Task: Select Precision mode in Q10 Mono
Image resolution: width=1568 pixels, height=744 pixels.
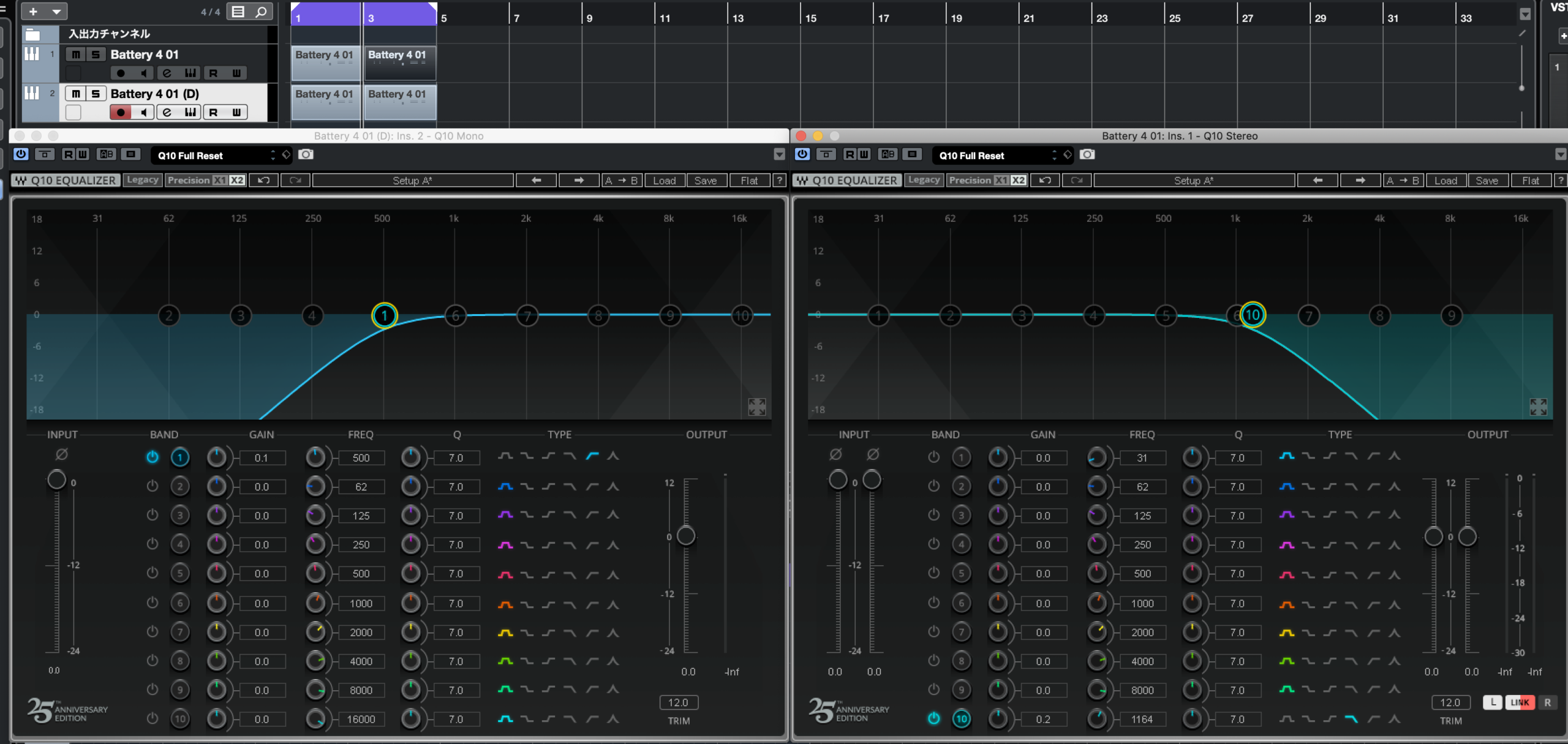Action: click(189, 180)
